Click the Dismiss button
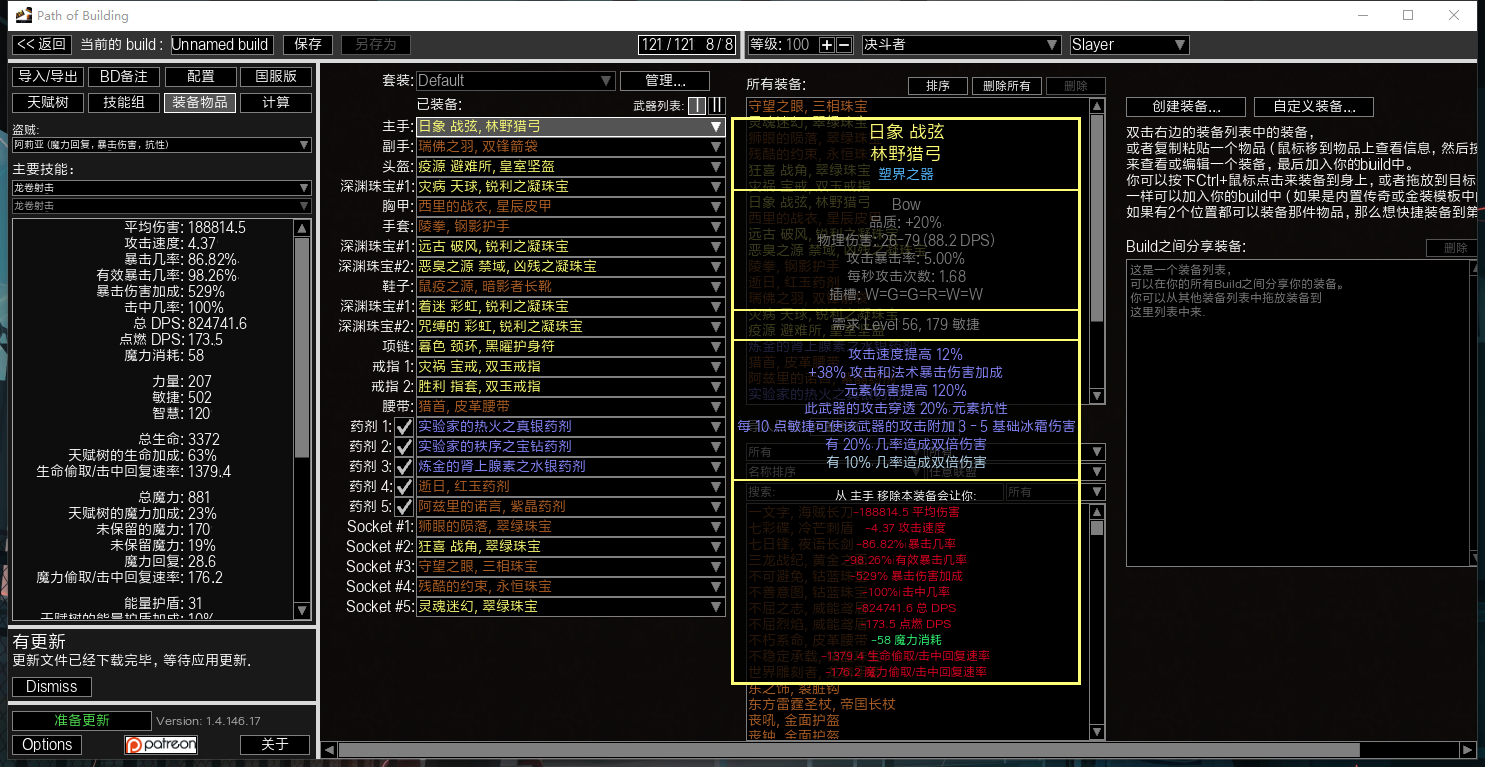Viewport: 1485px width, 767px height. 52,687
